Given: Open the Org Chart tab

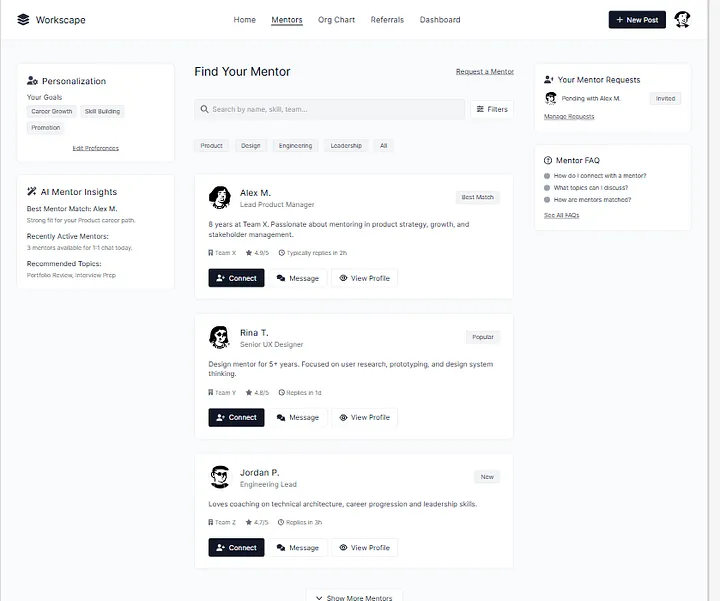Looking at the screenshot, I should click(x=337, y=20).
